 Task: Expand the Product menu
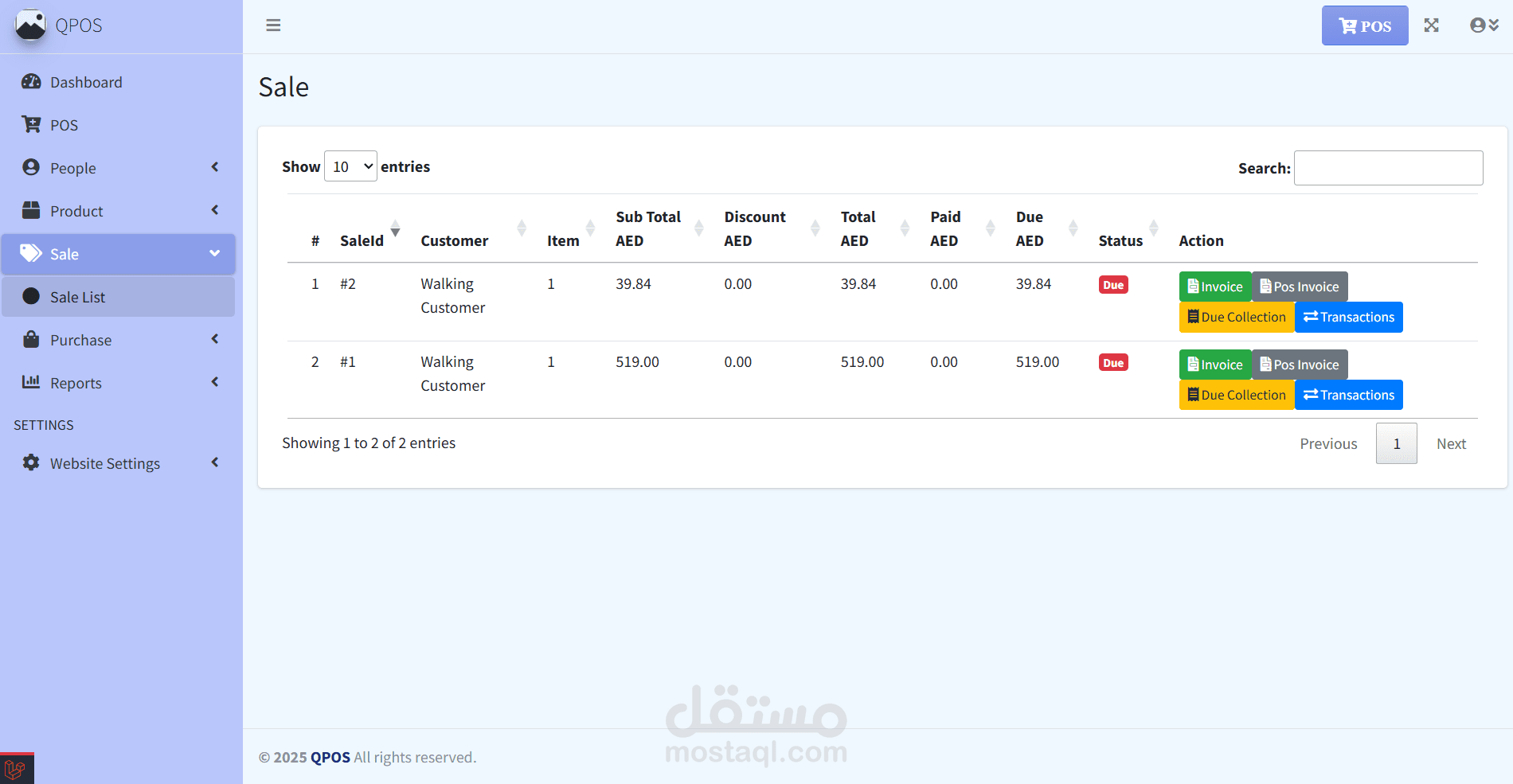[x=118, y=211]
